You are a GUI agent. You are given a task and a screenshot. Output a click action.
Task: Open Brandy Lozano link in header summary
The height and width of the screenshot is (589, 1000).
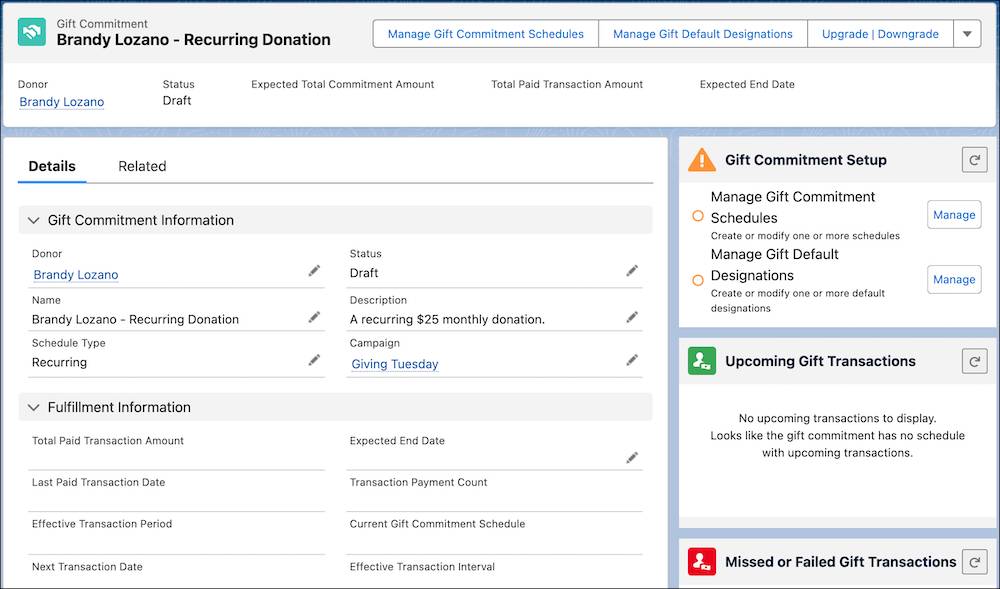pos(61,102)
